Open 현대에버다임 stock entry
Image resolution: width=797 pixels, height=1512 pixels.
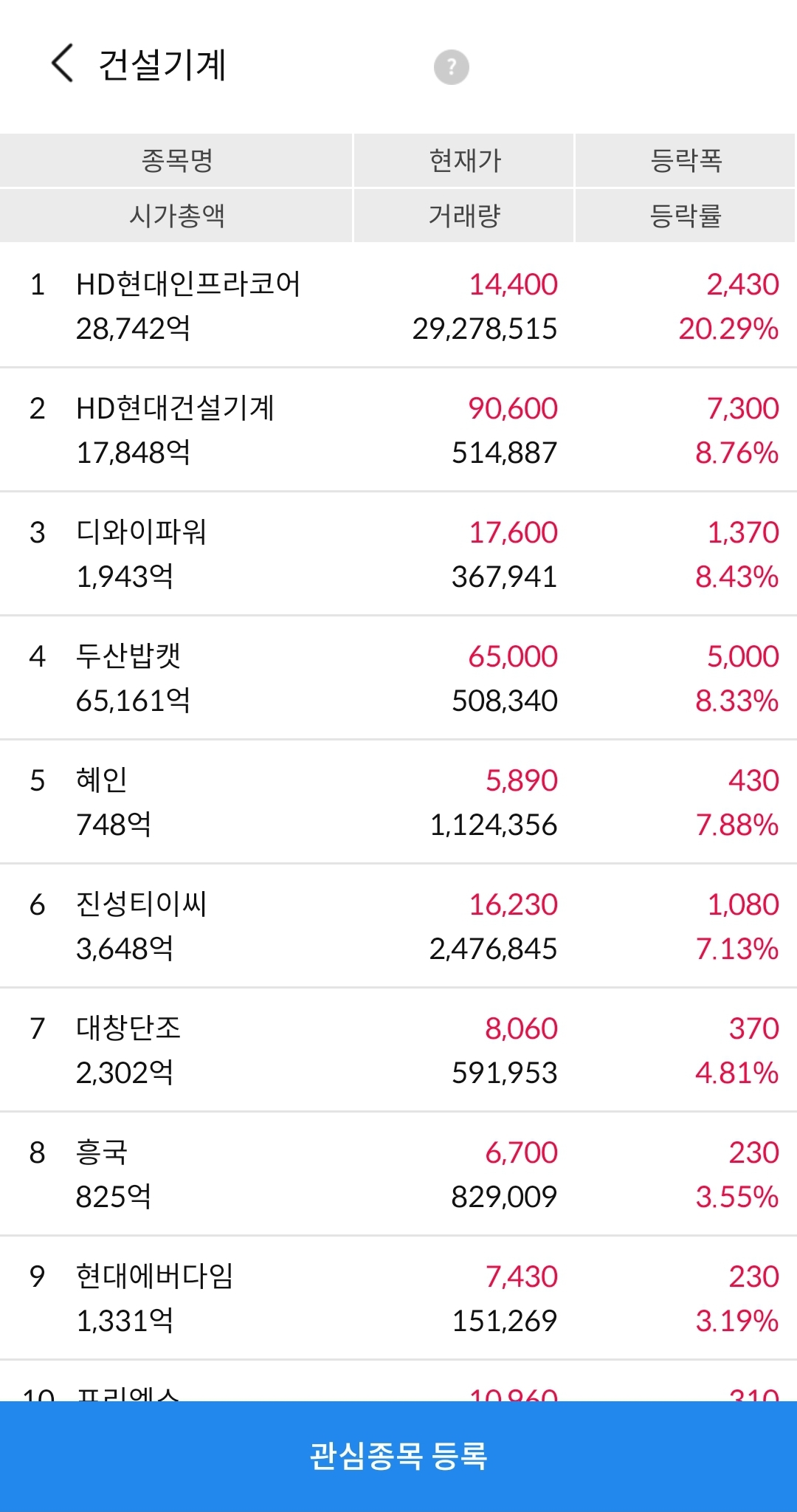click(398, 1298)
